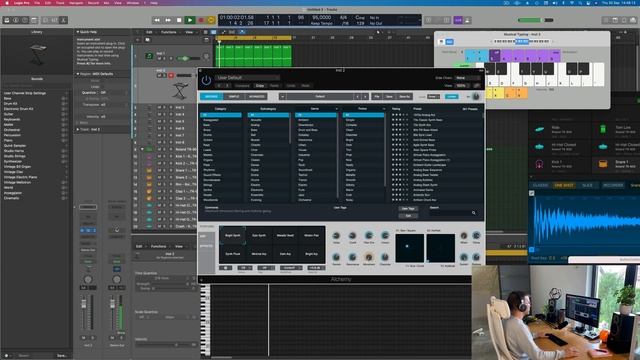Viewport: 640px width, 360px height.
Task: Select the Dark Arp performance pad
Action: [x=285, y=254]
